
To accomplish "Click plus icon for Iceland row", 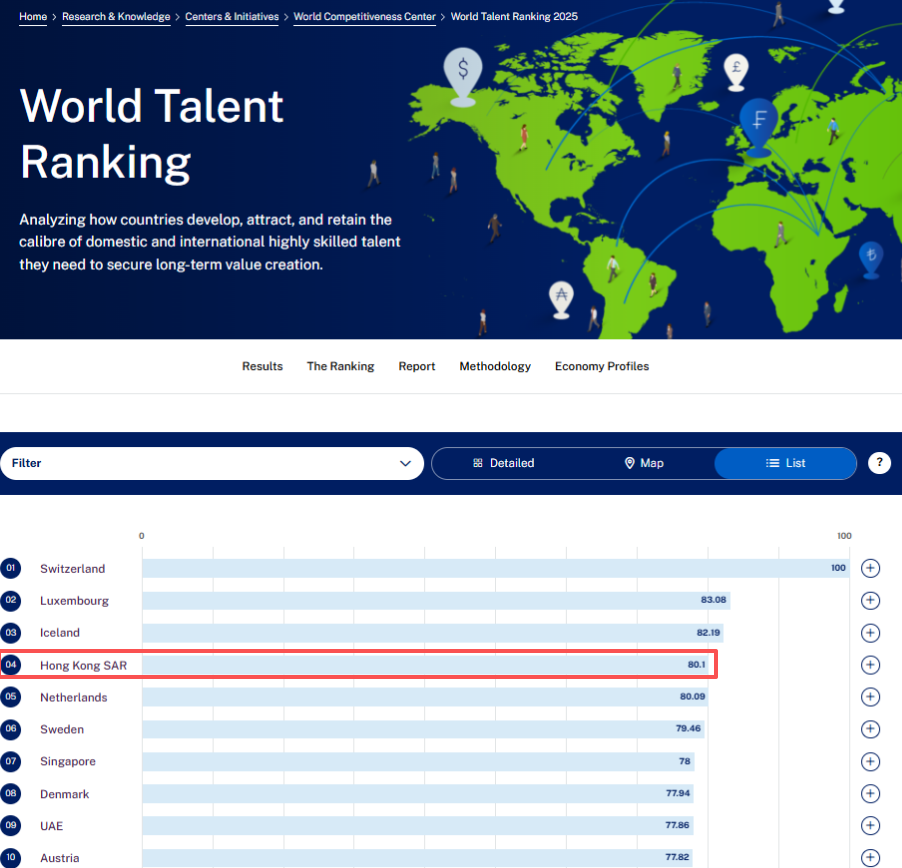I will coord(870,633).
